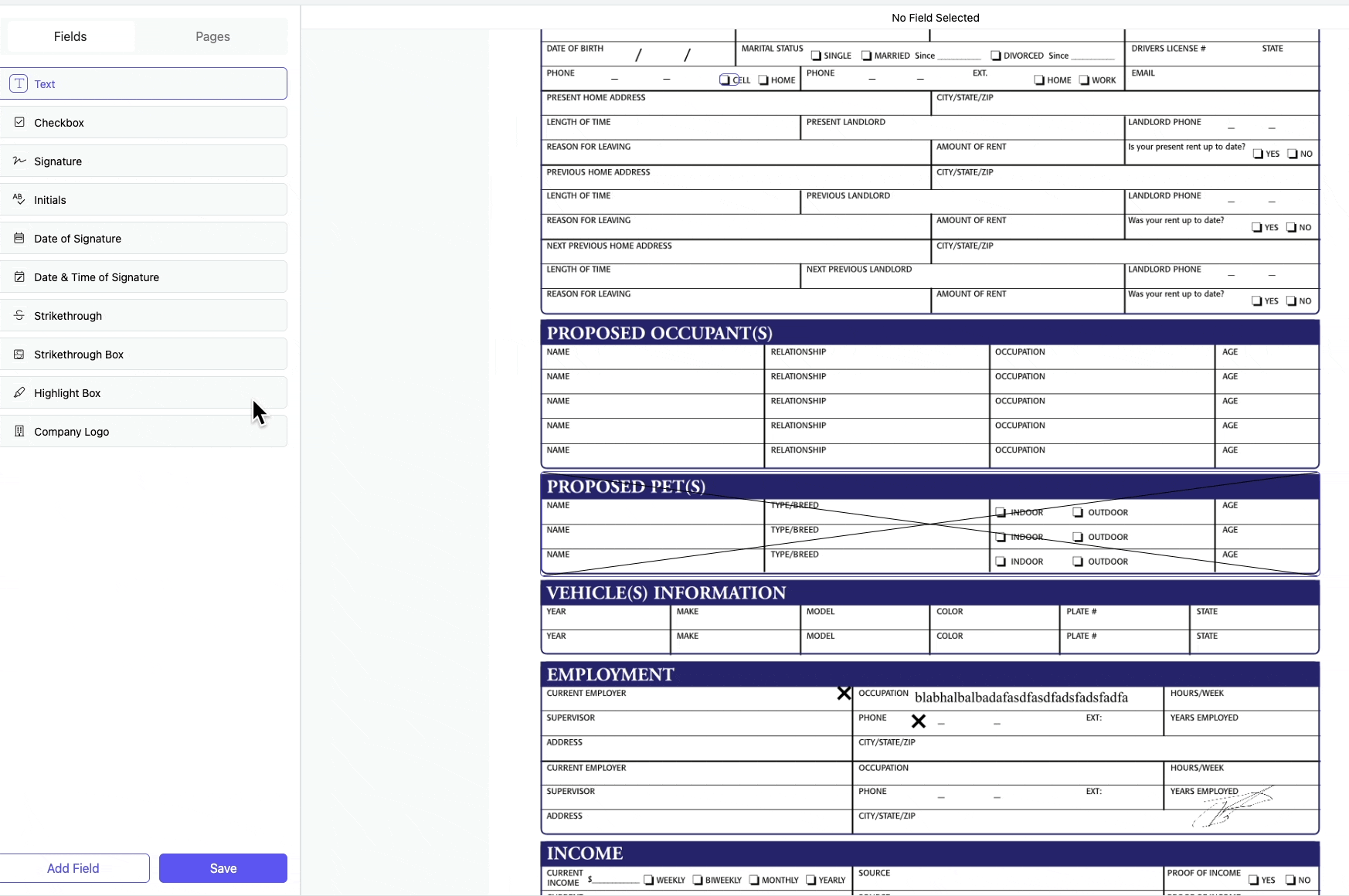1349x896 pixels.
Task: Check the CELL phone checkbox
Action: point(725,80)
